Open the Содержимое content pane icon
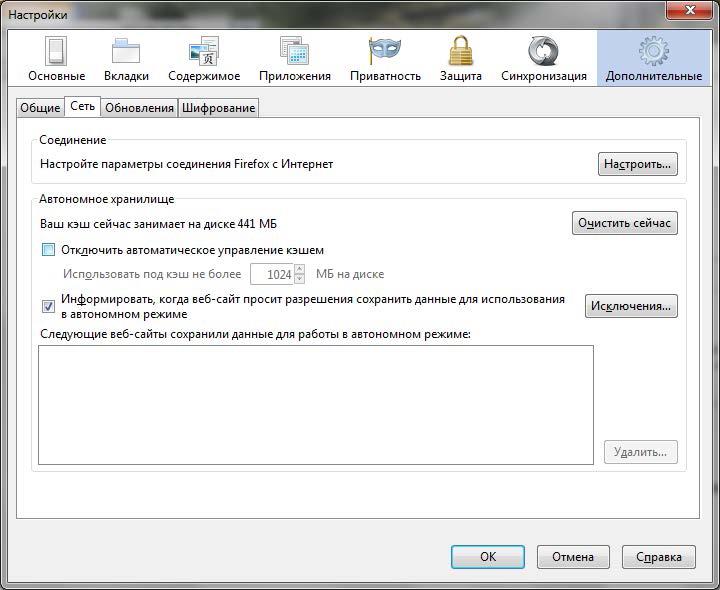Screen dimensions: 720x590 pyautogui.click(x=204, y=58)
